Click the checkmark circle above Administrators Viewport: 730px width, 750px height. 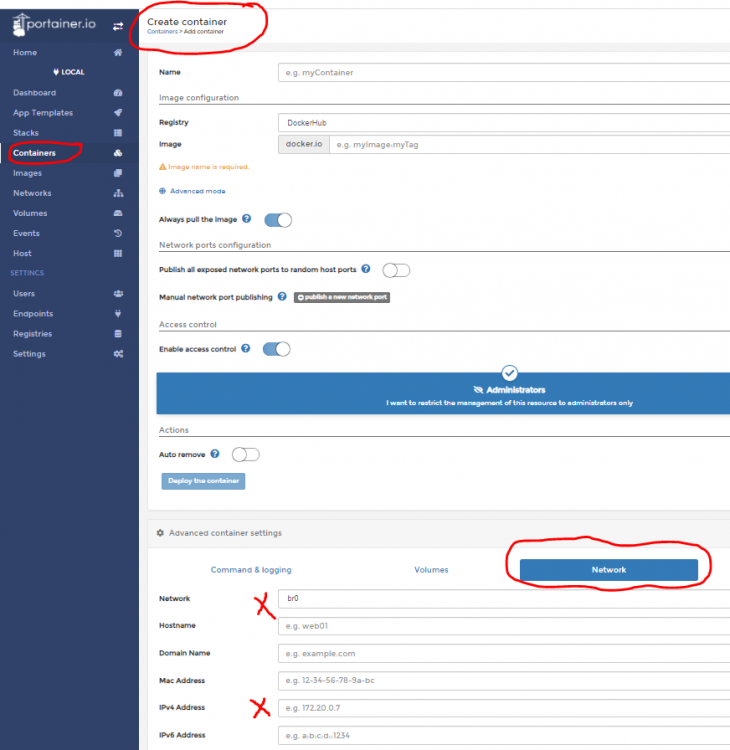pyautogui.click(x=509, y=373)
